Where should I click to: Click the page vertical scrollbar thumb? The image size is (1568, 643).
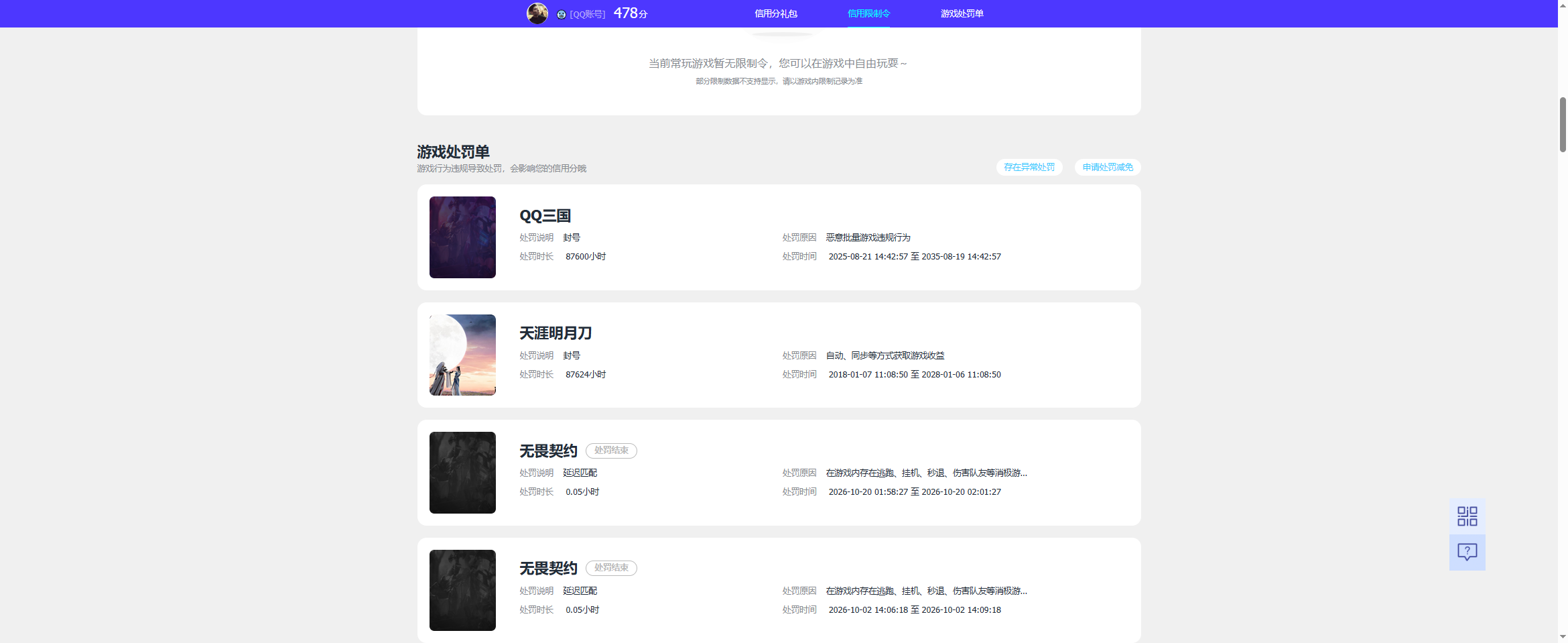[1563, 125]
